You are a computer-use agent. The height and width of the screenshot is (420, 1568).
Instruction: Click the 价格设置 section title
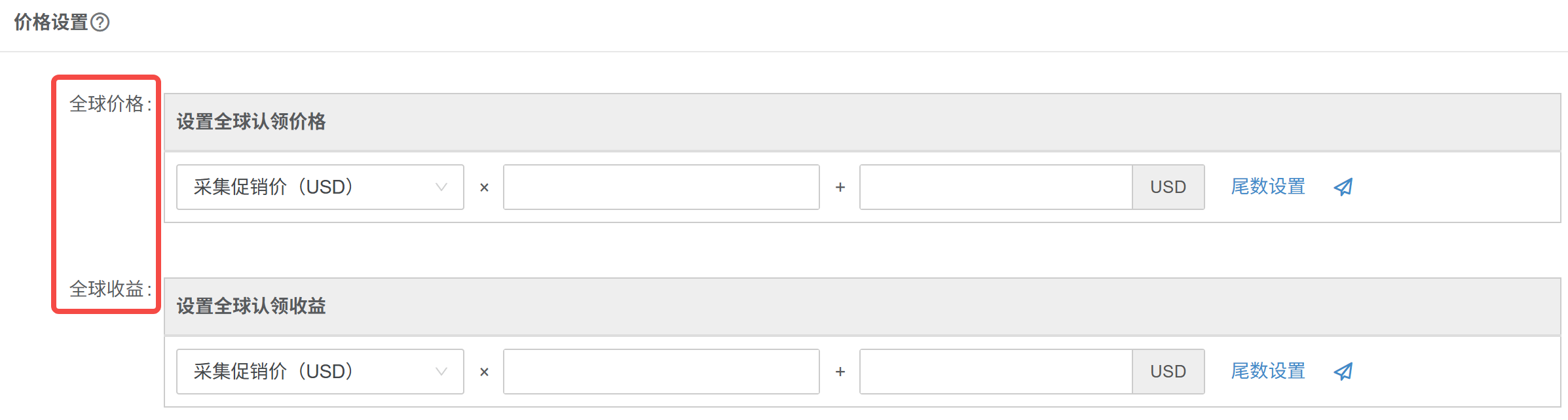tap(51, 23)
